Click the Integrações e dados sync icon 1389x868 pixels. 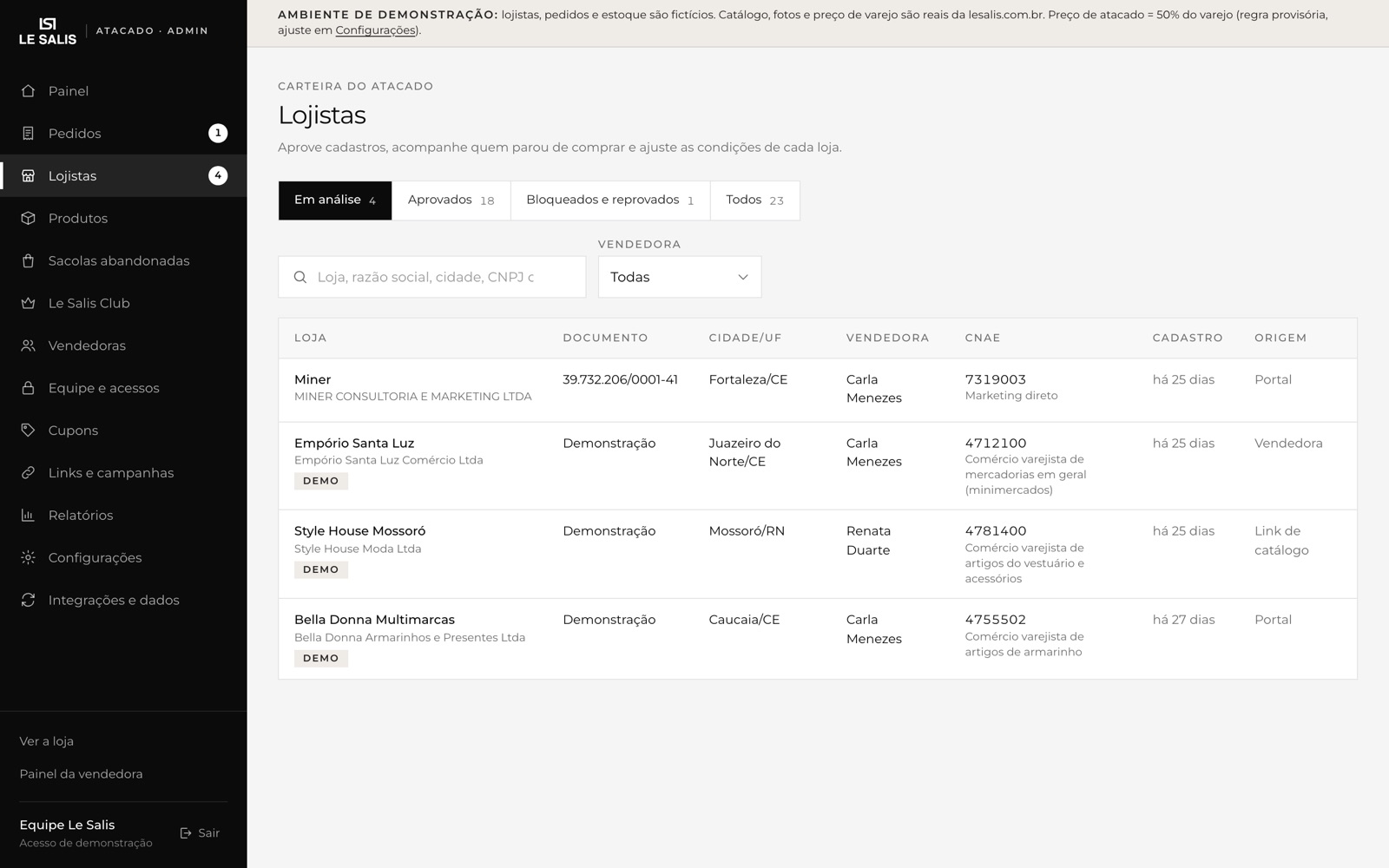click(x=28, y=601)
